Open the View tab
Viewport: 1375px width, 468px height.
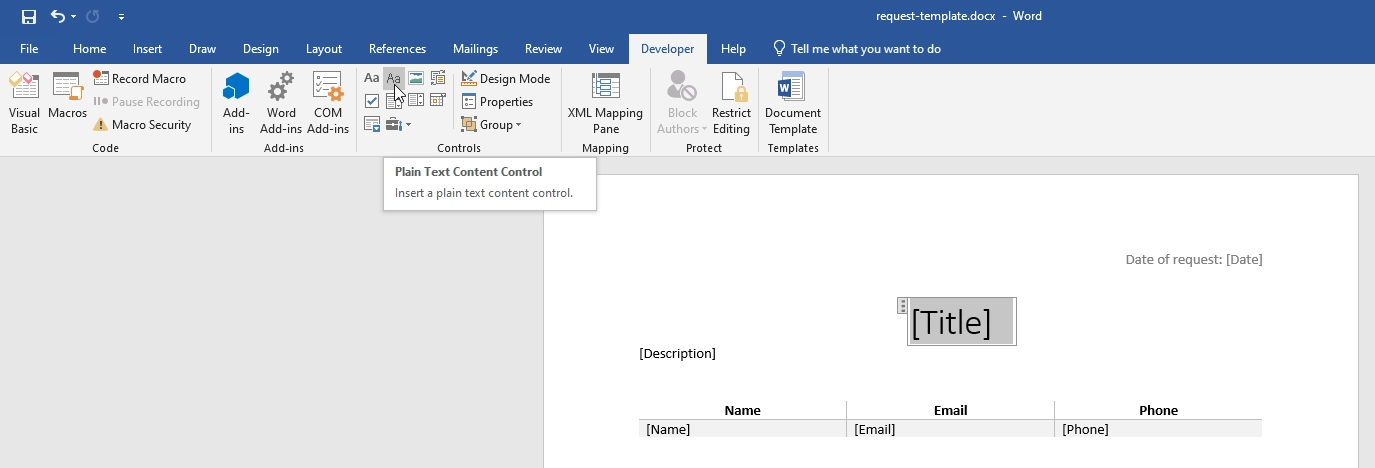point(601,49)
